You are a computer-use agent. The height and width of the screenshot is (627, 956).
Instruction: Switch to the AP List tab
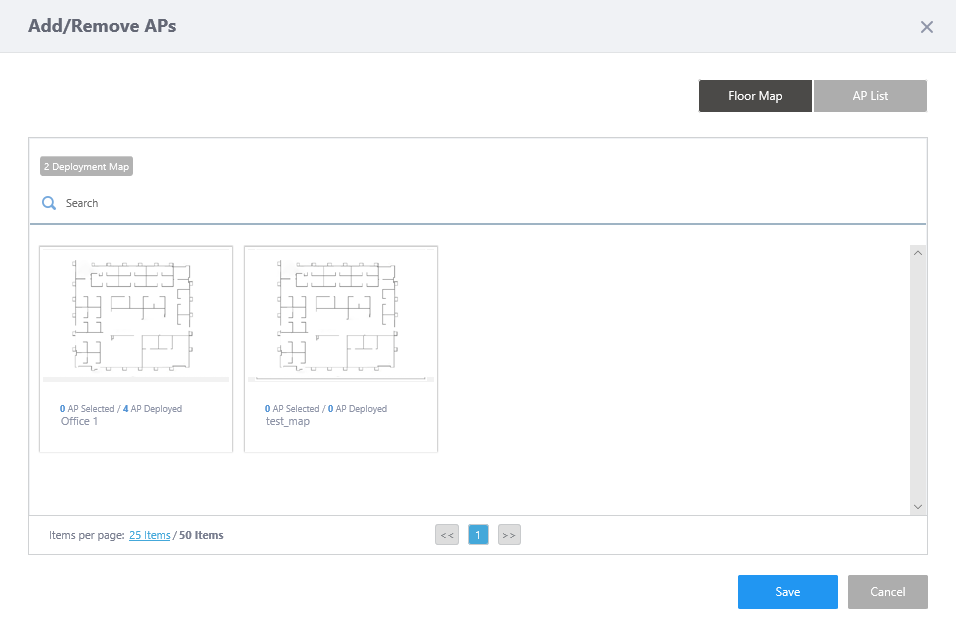[870, 96]
